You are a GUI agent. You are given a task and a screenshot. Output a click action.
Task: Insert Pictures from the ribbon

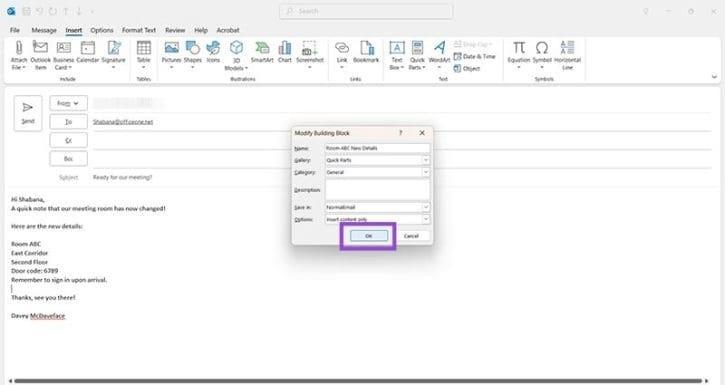[171, 48]
